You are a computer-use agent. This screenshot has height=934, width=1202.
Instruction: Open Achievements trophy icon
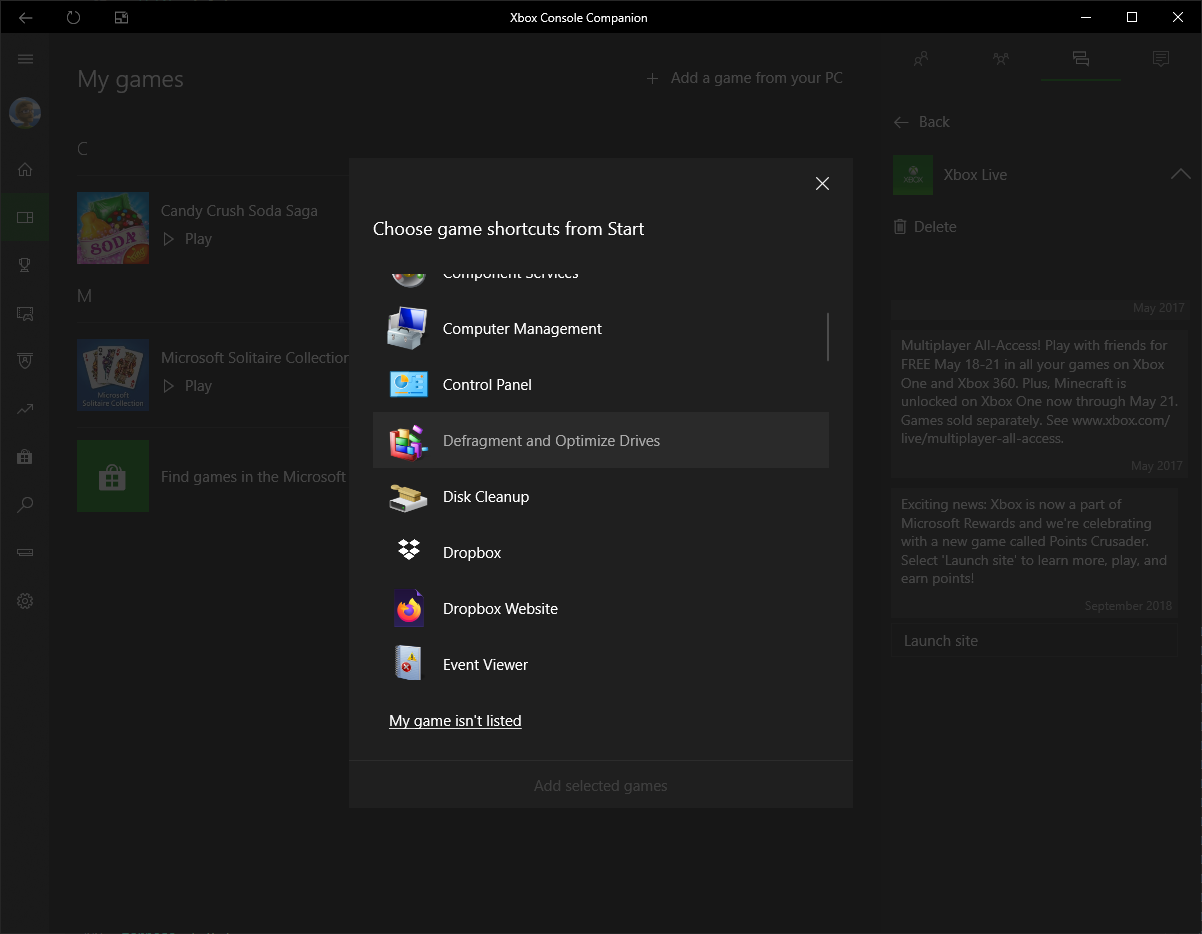26,265
